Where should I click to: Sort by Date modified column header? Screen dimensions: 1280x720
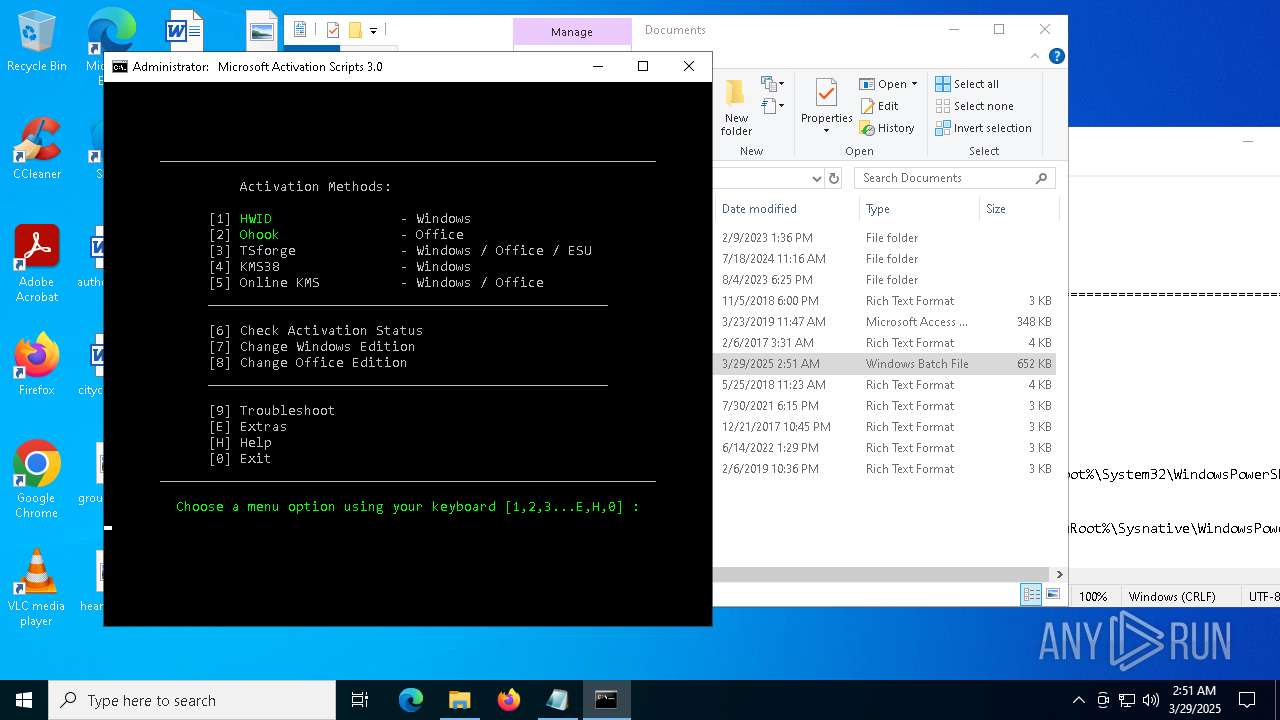(785, 209)
